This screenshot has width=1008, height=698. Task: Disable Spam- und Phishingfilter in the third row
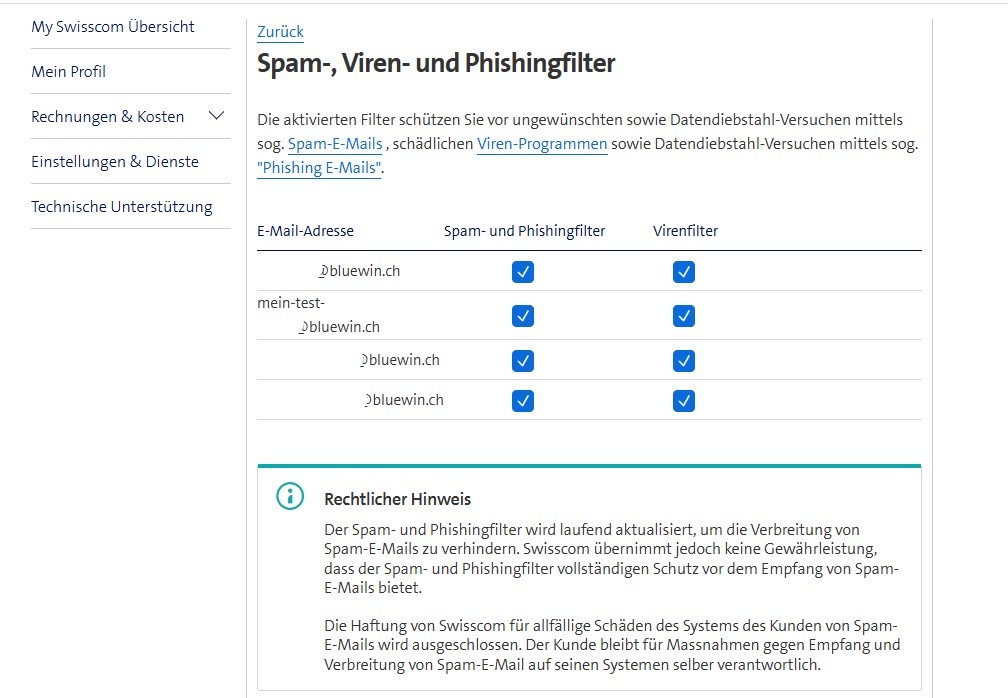(522, 360)
